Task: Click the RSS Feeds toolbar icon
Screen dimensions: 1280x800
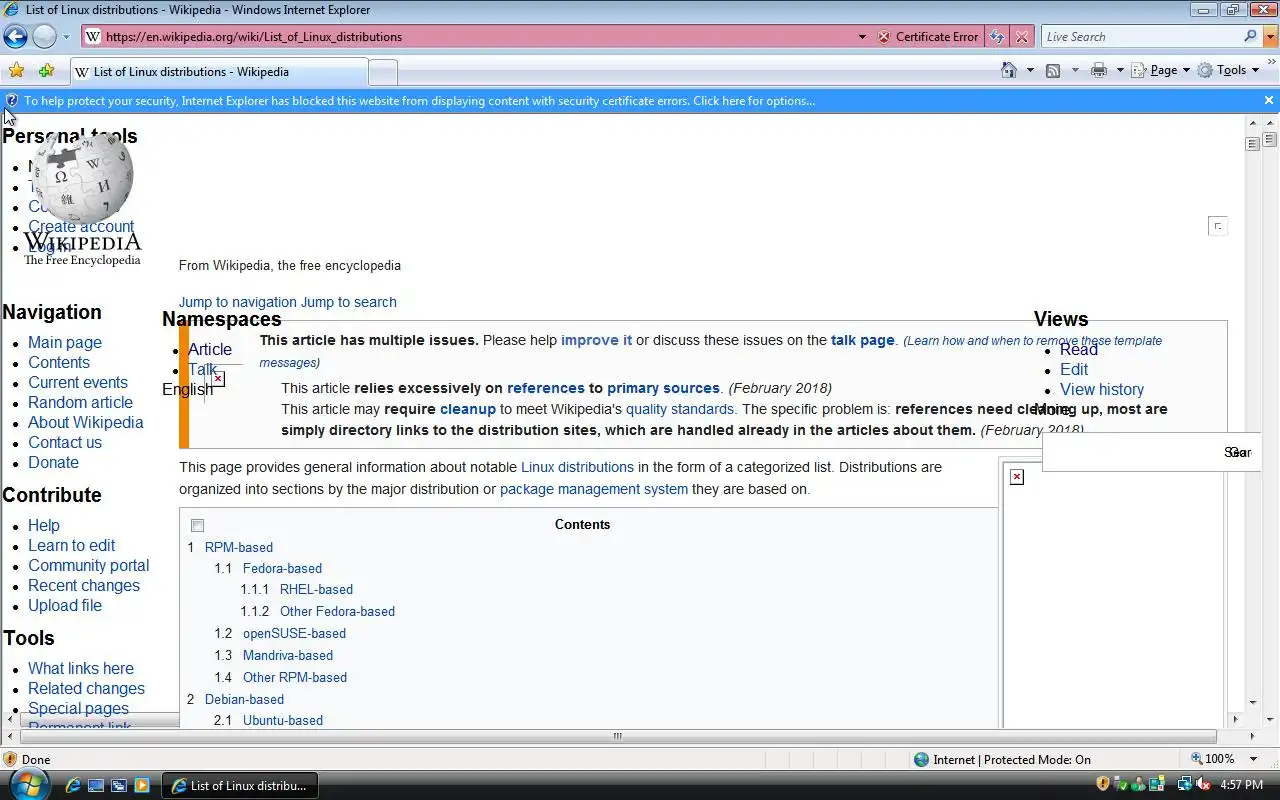Action: 1053,70
